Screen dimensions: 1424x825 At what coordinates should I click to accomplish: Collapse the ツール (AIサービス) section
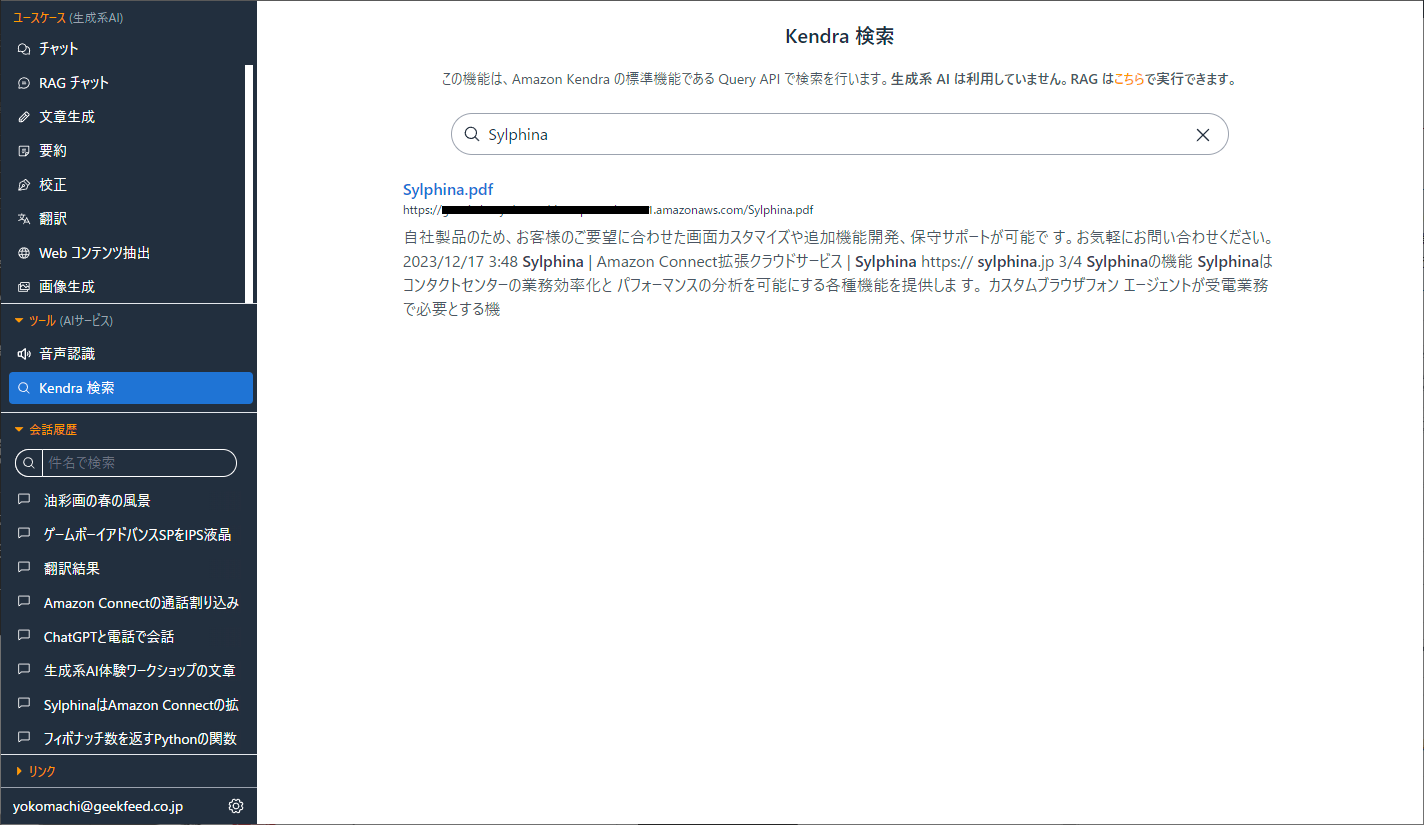click(64, 321)
